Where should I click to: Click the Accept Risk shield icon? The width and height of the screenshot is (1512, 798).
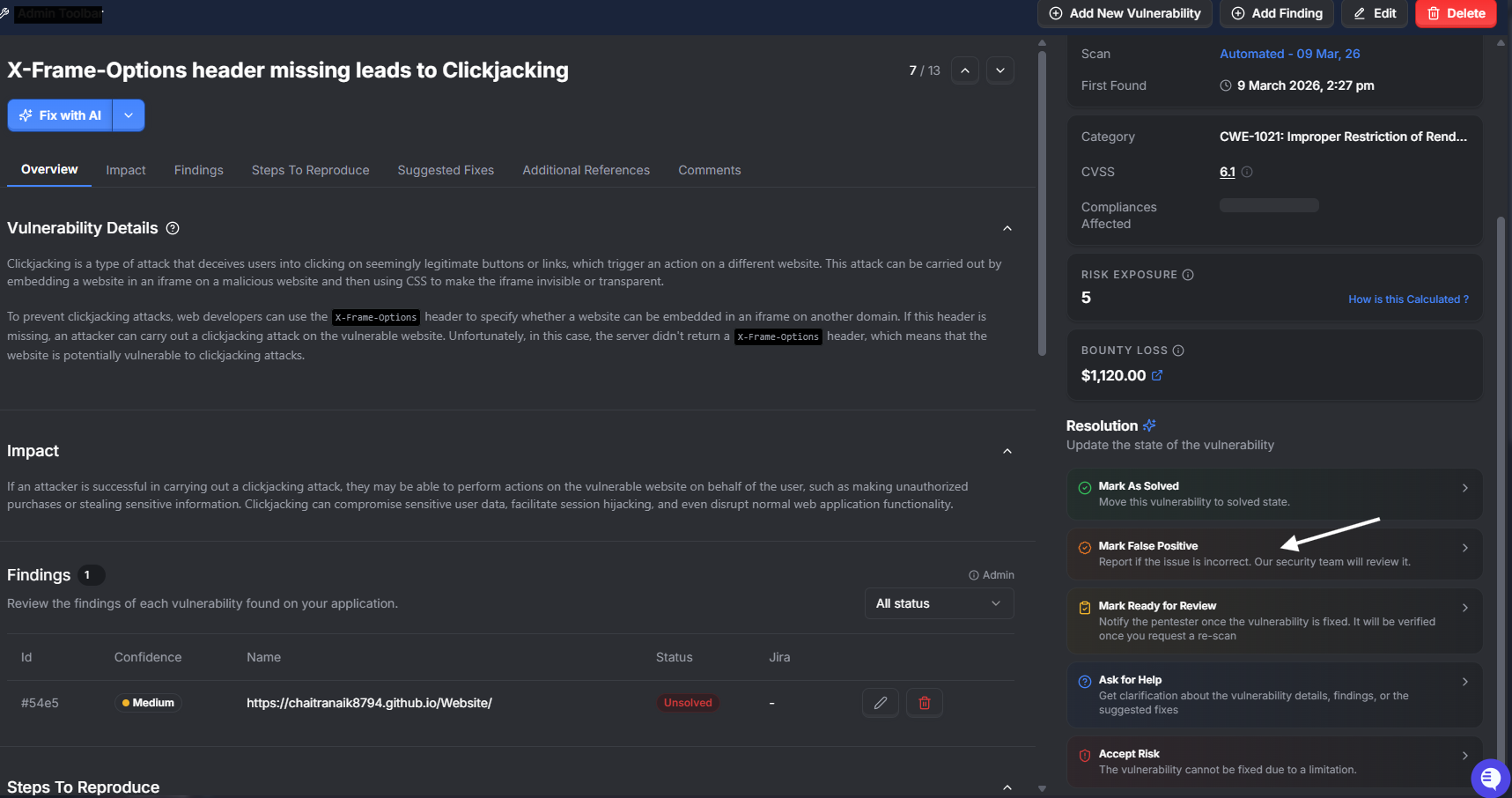click(x=1085, y=756)
